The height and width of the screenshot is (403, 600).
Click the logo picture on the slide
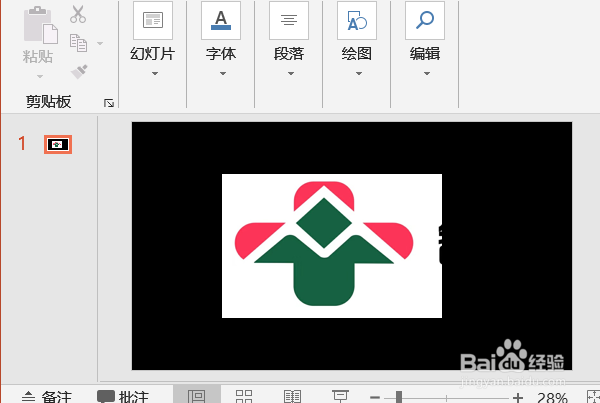click(332, 246)
